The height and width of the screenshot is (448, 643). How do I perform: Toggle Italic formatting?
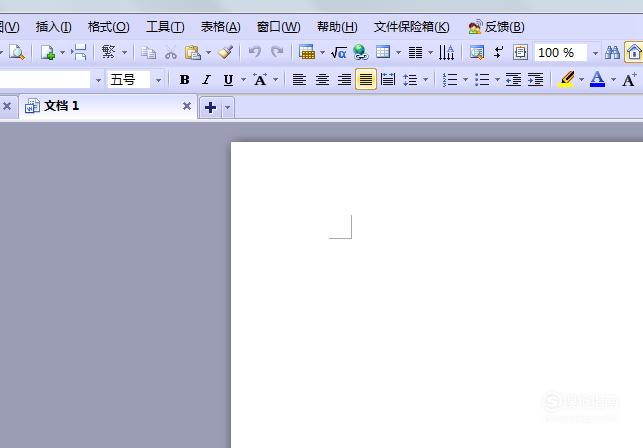[x=206, y=79]
